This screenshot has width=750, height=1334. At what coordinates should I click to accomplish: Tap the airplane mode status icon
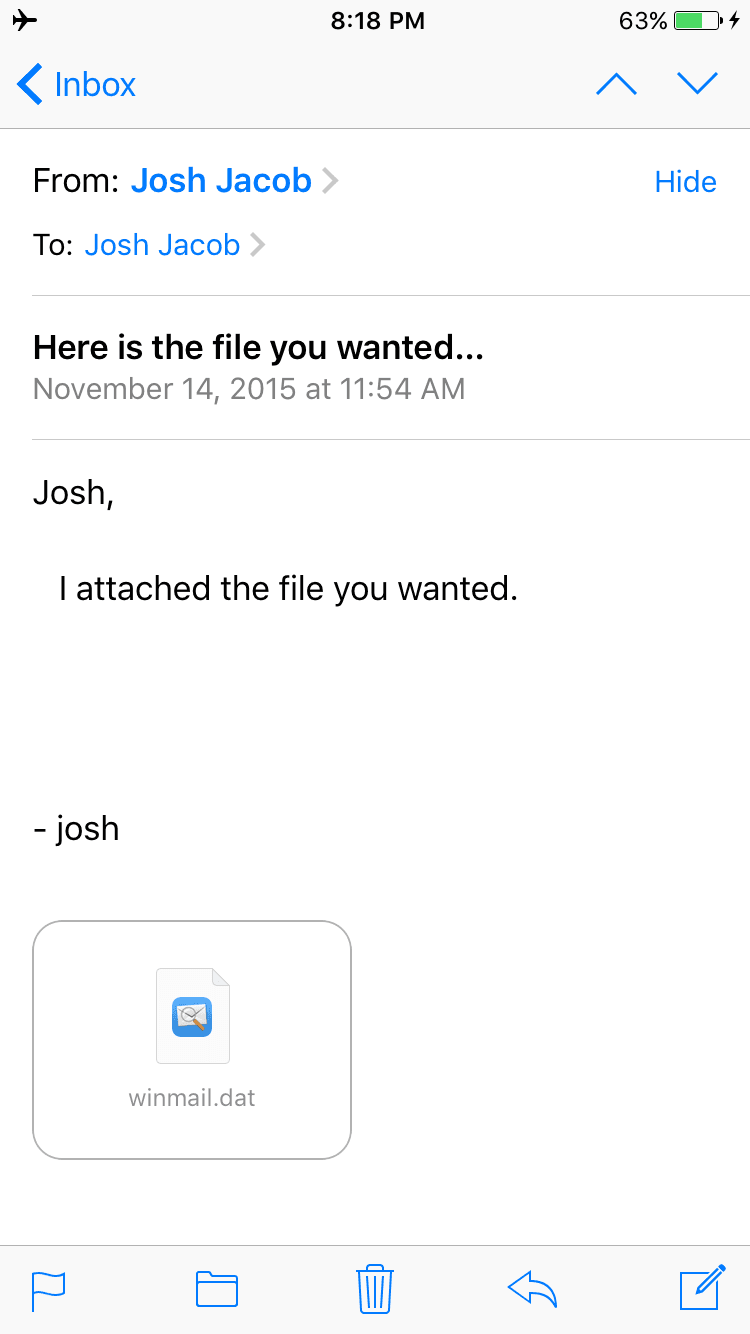[x=26, y=21]
